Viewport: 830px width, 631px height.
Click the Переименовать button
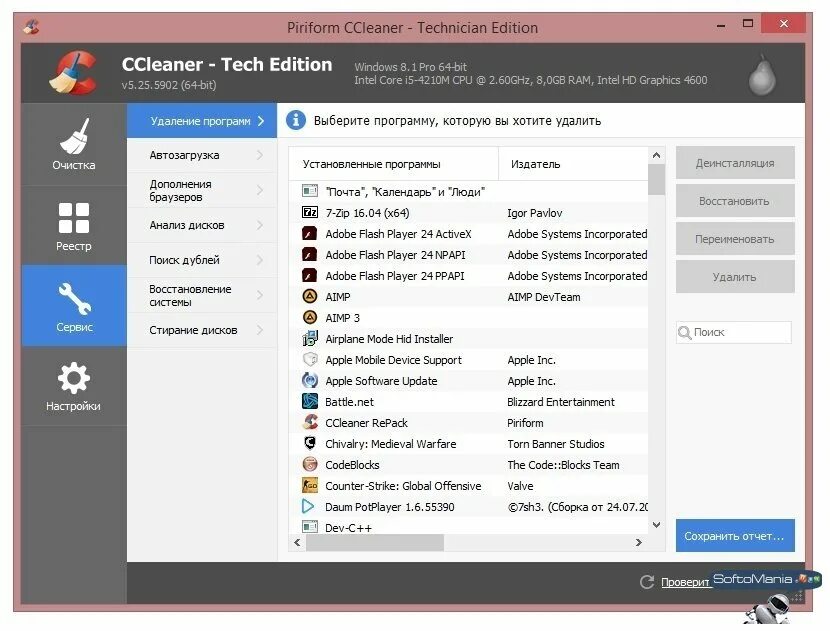tap(735, 239)
